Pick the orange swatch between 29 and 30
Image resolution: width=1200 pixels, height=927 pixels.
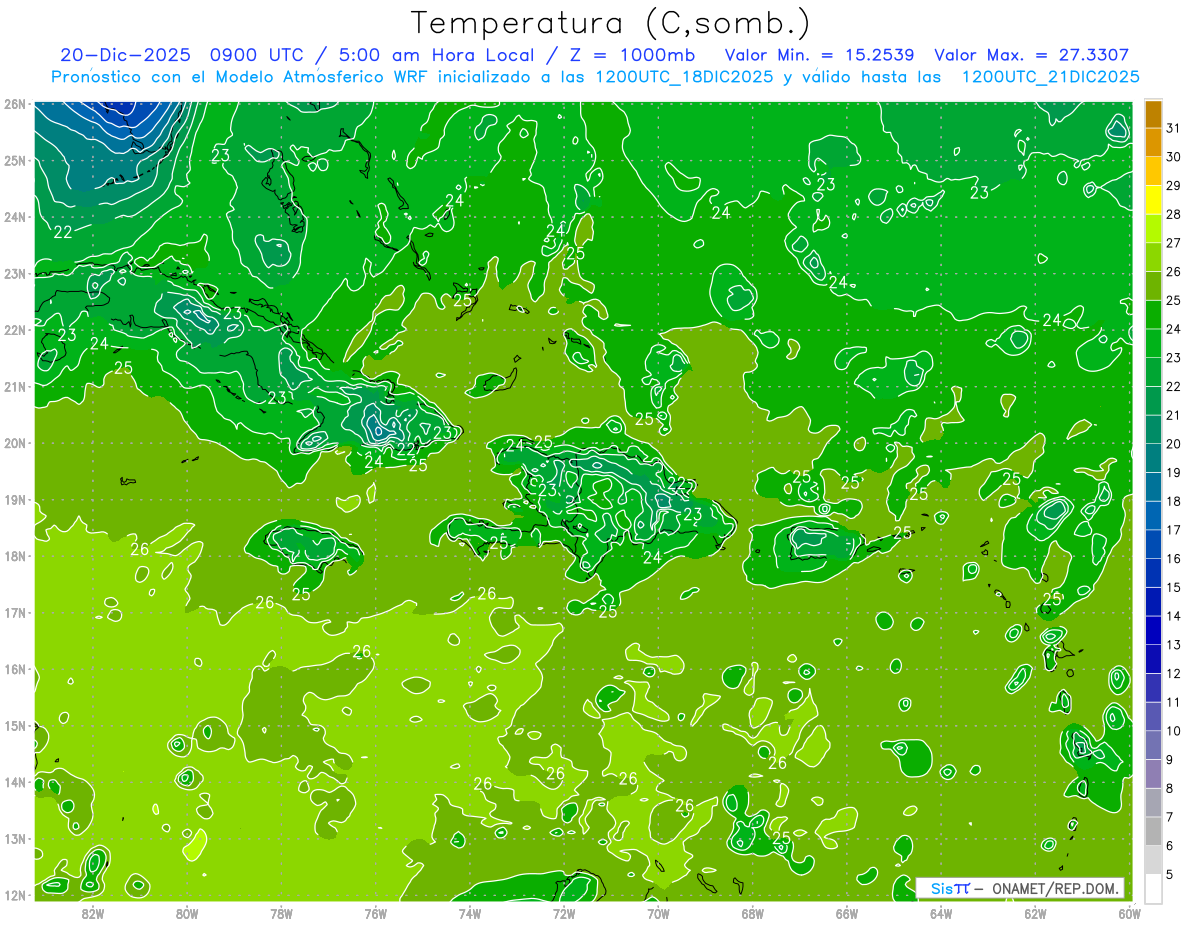1153,172
